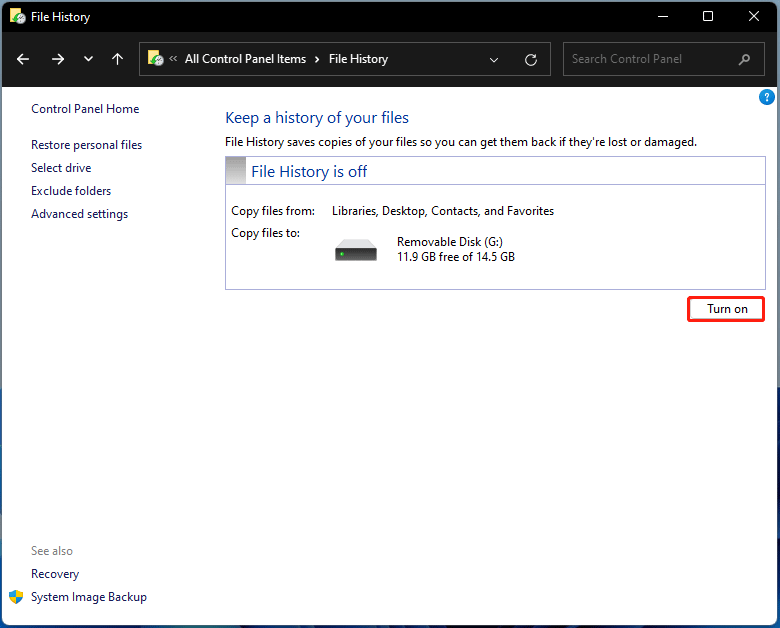Click the forward navigation arrow
Viewport: 780px width, 628px height.
(x=57, y=59)
